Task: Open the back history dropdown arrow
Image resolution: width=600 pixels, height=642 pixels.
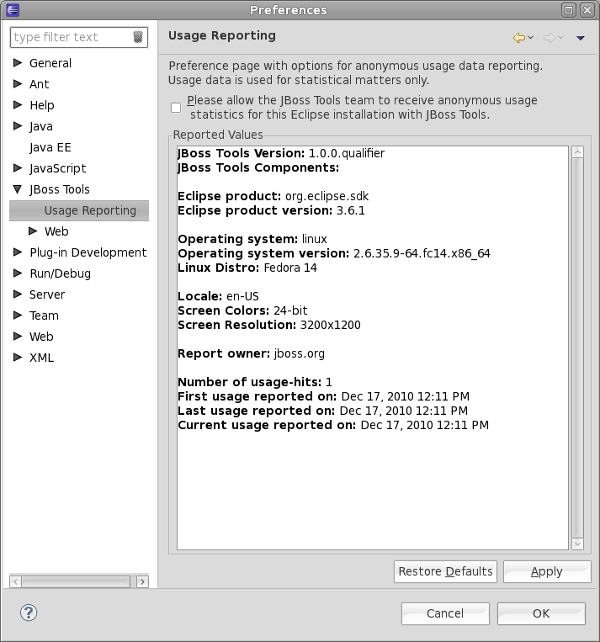Action: tap(530, 38)
